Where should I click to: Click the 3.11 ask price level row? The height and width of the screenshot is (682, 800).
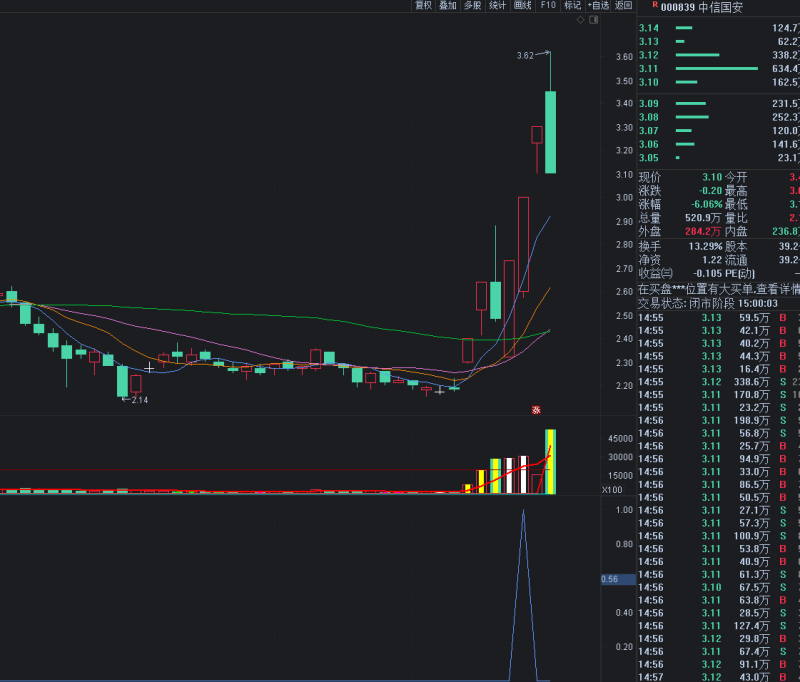pos(718,68)
